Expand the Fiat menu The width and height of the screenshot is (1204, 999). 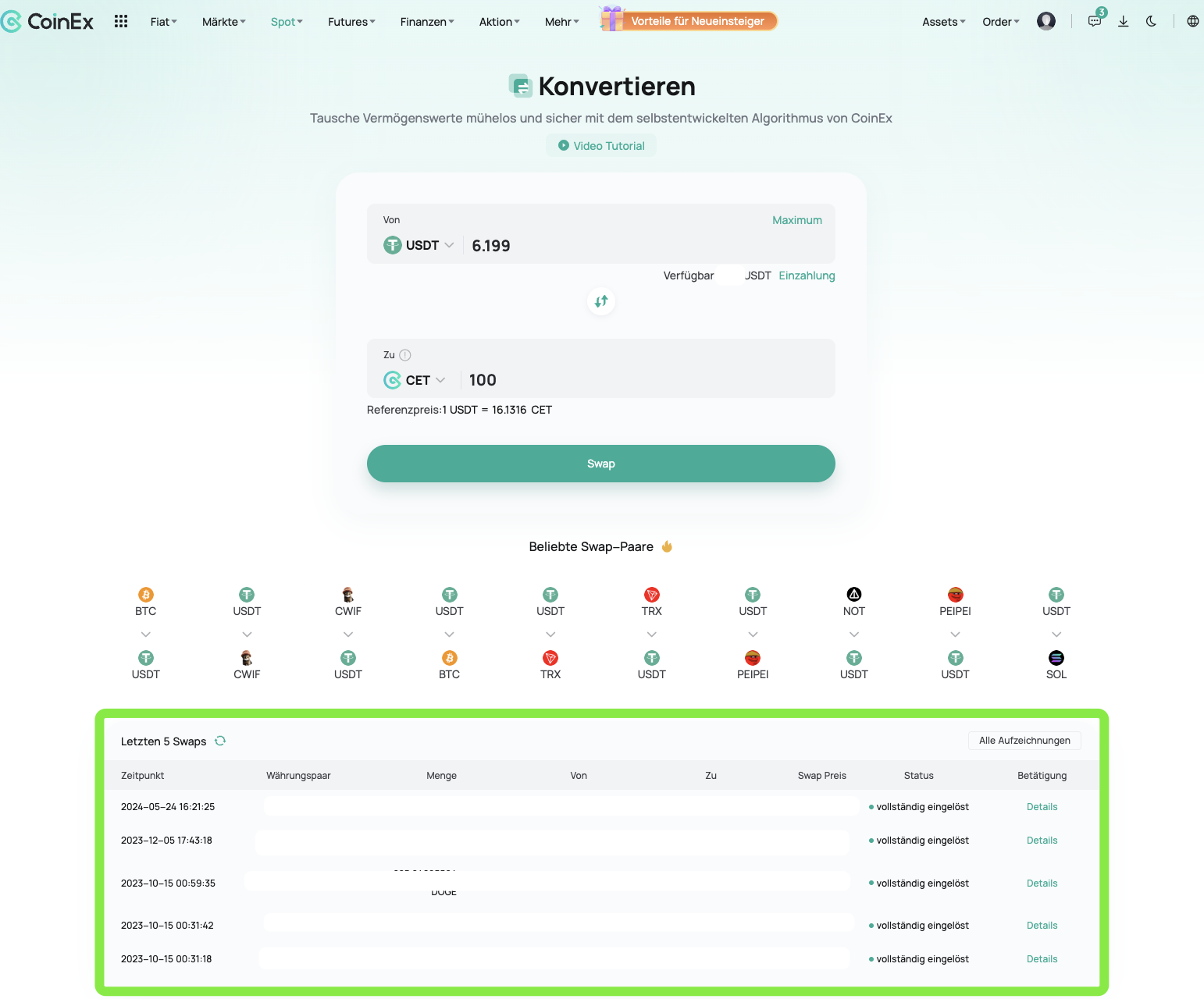tap(164, 22)
